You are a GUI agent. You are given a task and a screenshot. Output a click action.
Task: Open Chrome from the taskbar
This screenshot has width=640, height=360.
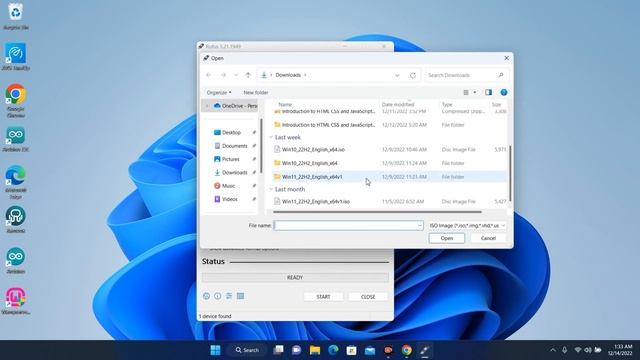pyautogui.click(x=407, y=350)
